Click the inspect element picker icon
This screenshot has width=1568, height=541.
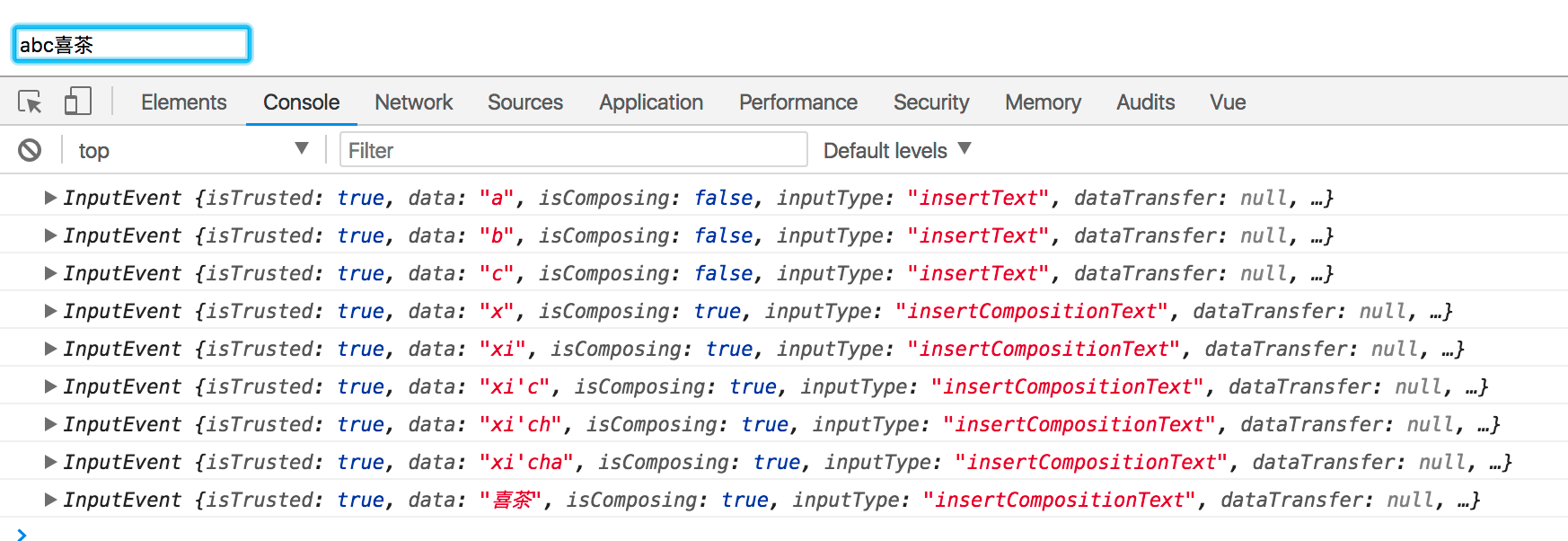[30, 101]
